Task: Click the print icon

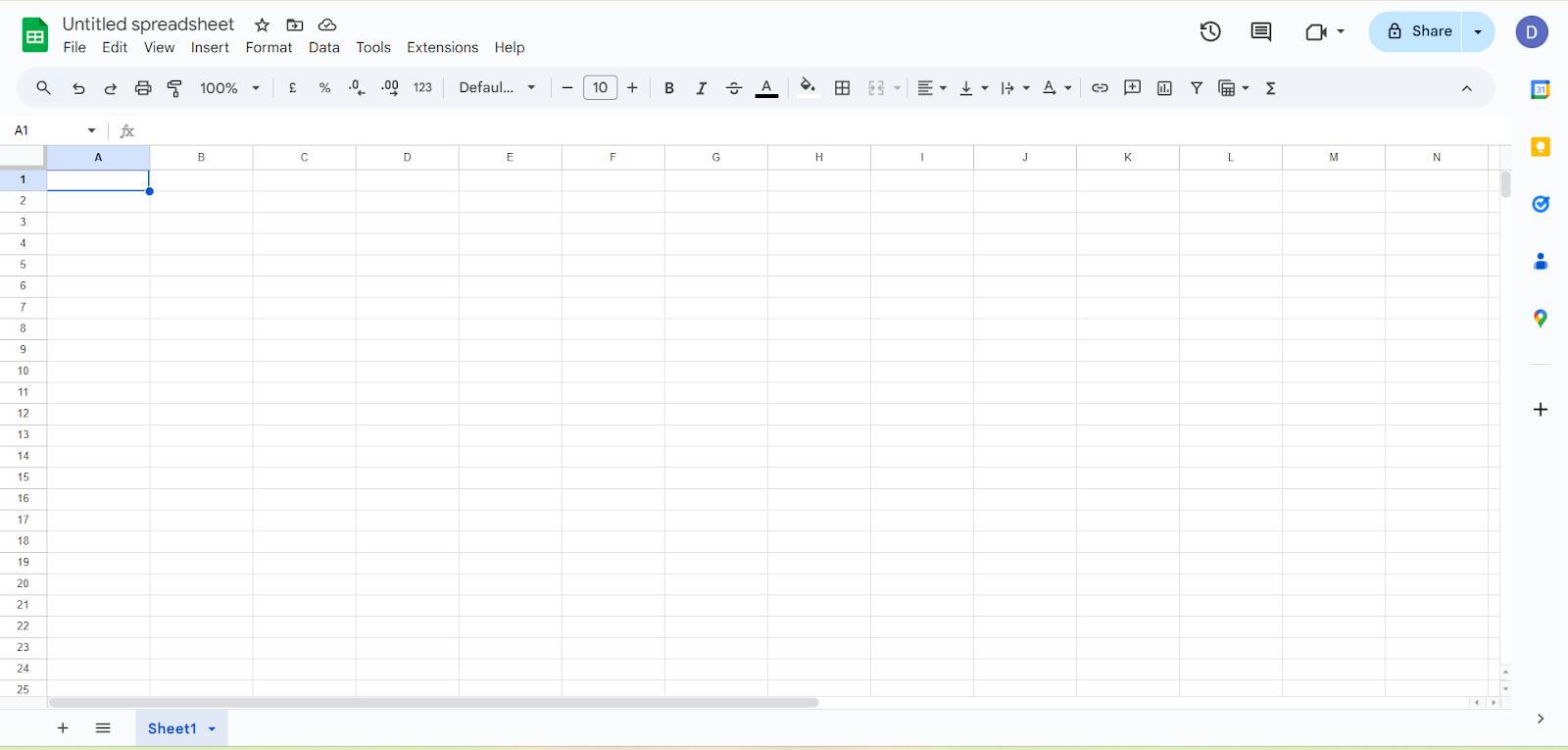Action: point(143,88)
